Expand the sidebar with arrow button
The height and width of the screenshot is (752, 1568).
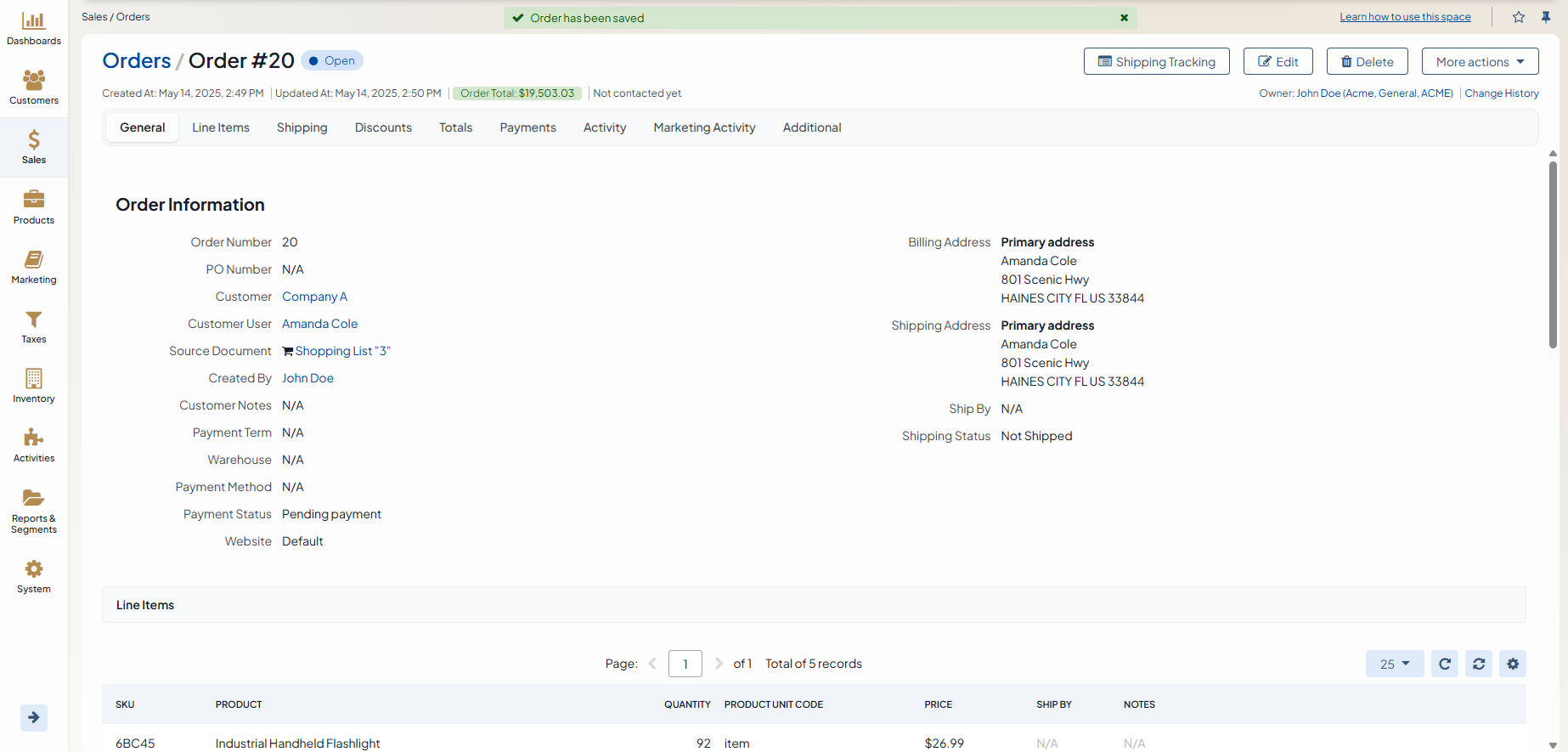point(34,717)
